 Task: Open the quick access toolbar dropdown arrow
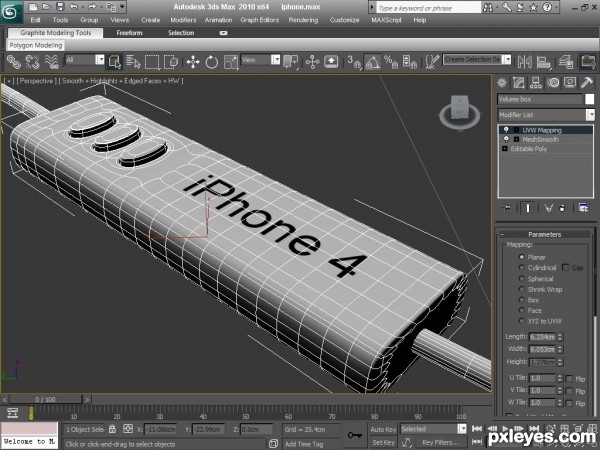click(x=122, y=7)
